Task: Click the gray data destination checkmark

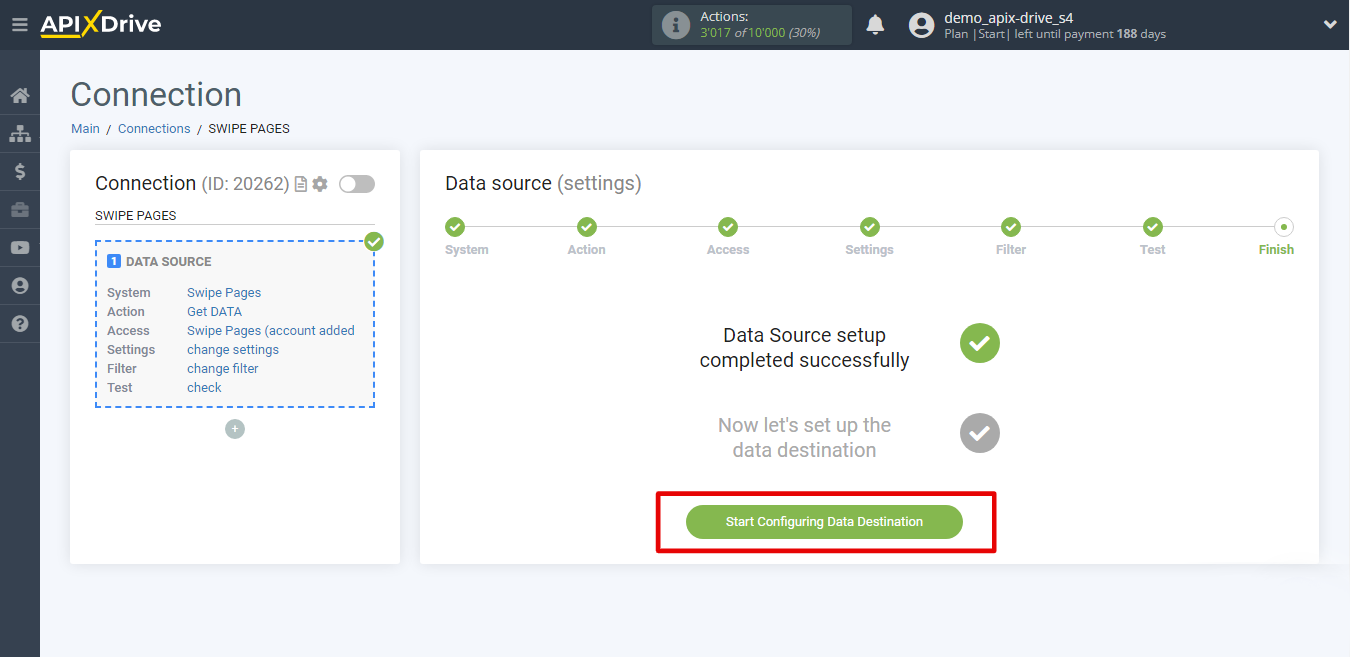Action: tap(980, 433)
